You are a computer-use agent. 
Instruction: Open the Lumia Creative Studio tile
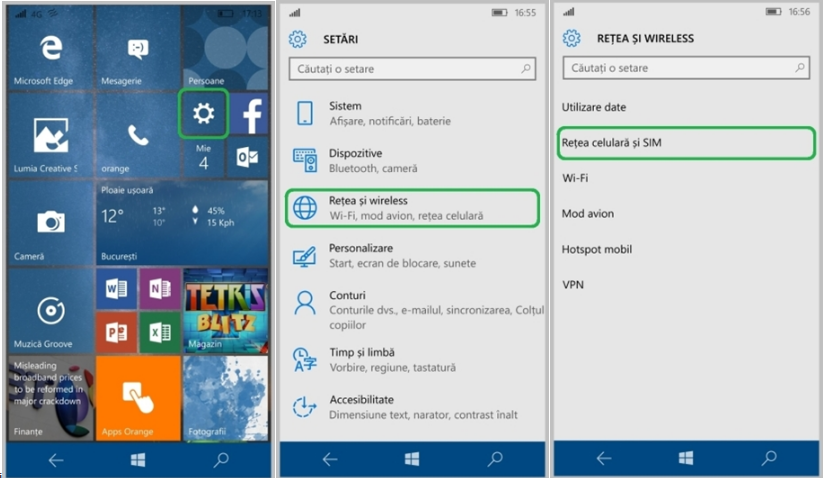click(50, 136)
